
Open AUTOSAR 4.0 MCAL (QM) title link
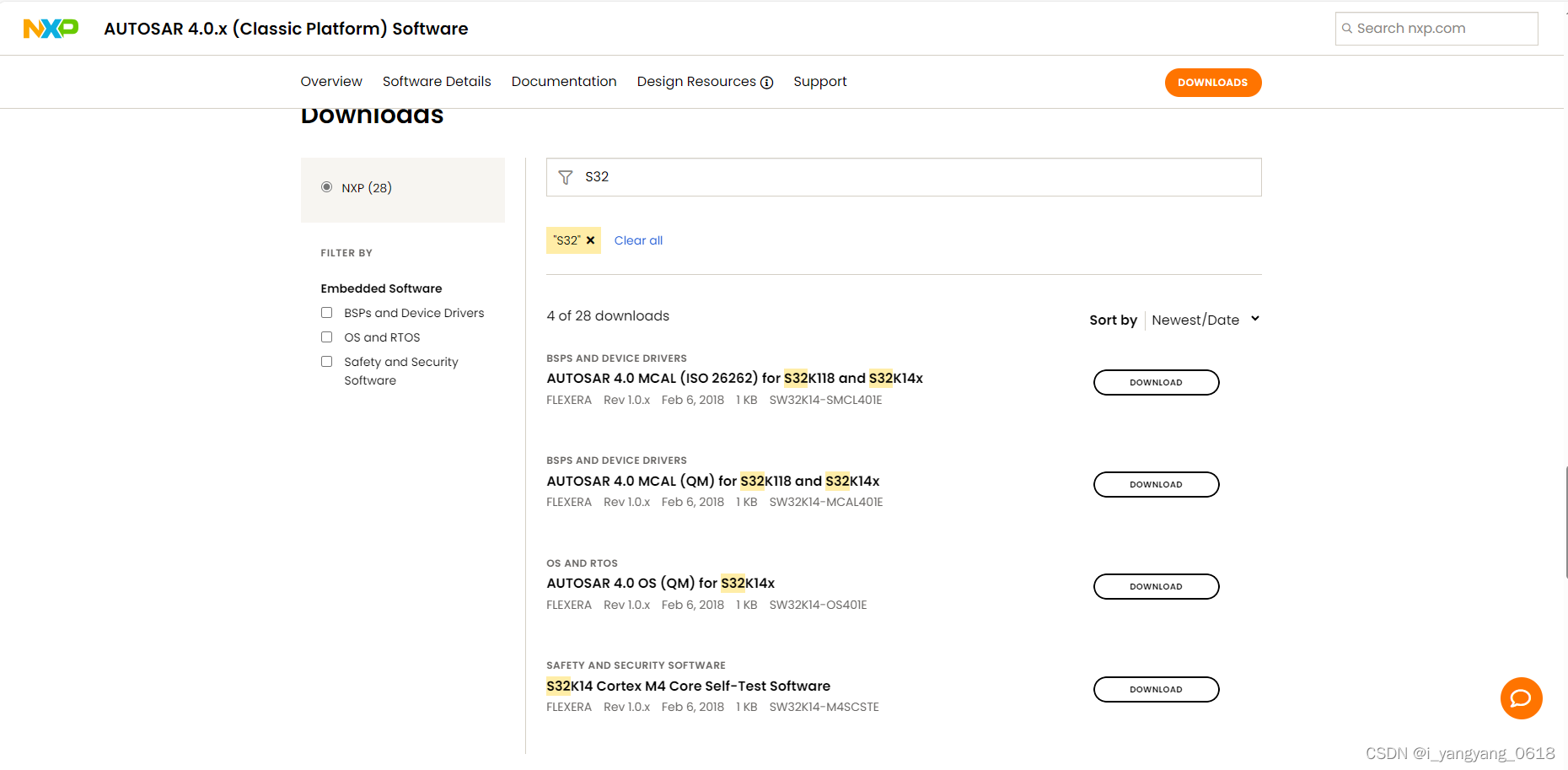tap(713, 481)
